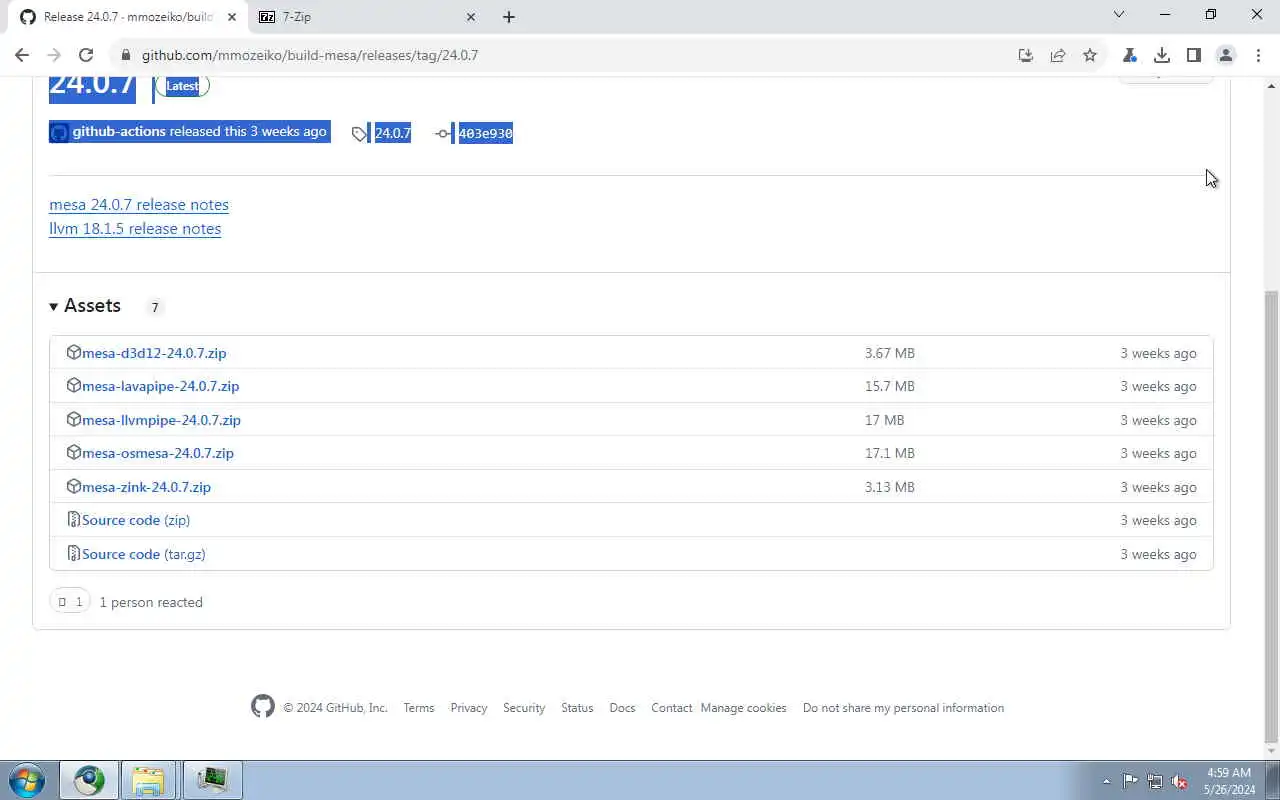This screenshot has width=1280, height=800.
Task: Open the 24.0.7 tag link
Action: (x=392, y=133)
